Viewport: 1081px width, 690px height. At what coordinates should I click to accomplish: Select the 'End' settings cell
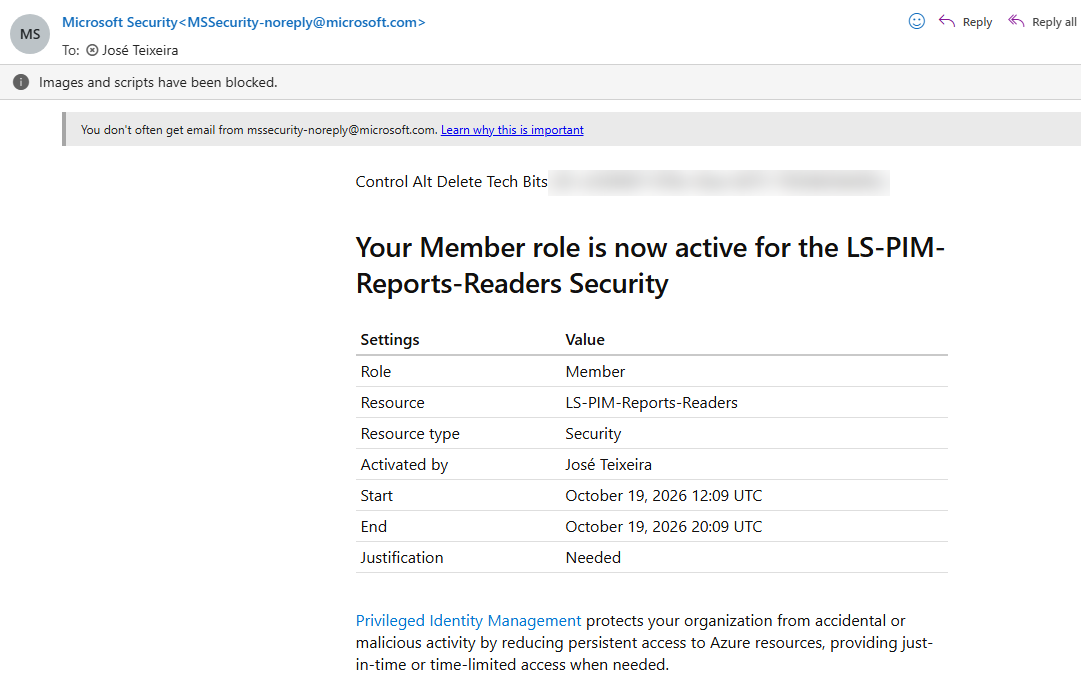(374, 527)
